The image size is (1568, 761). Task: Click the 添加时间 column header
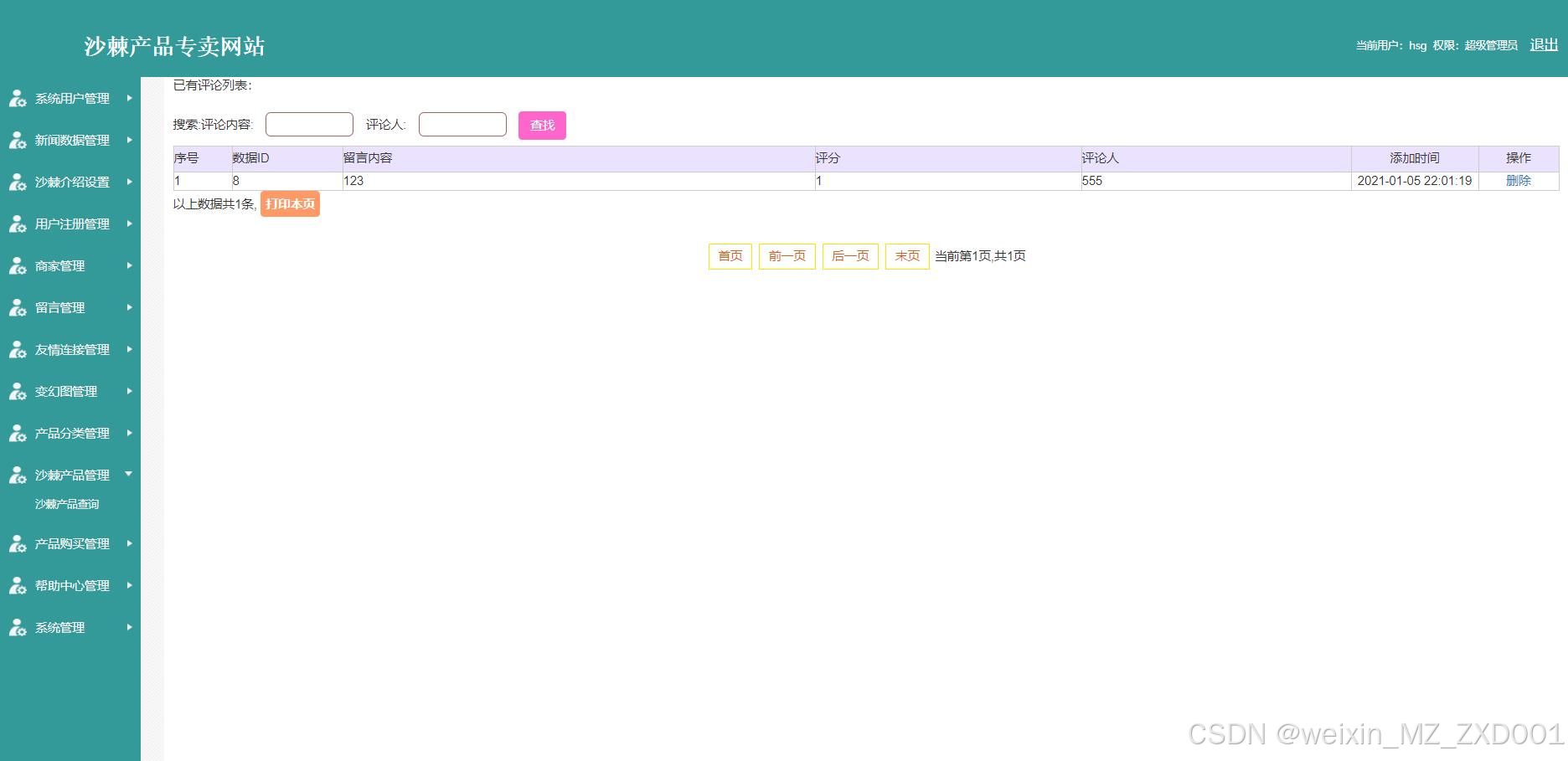point(1415,158)
